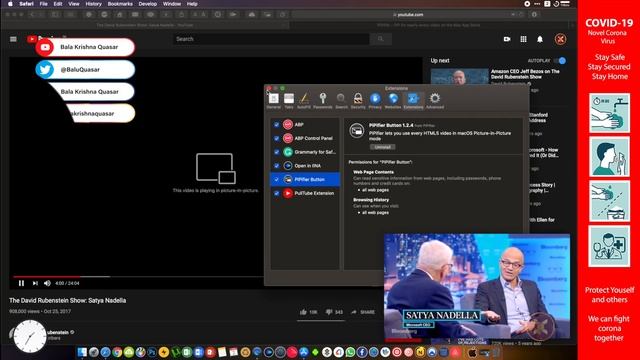
Task: Click the Satya Nadella picture-in-picture window
Action: 477,286
